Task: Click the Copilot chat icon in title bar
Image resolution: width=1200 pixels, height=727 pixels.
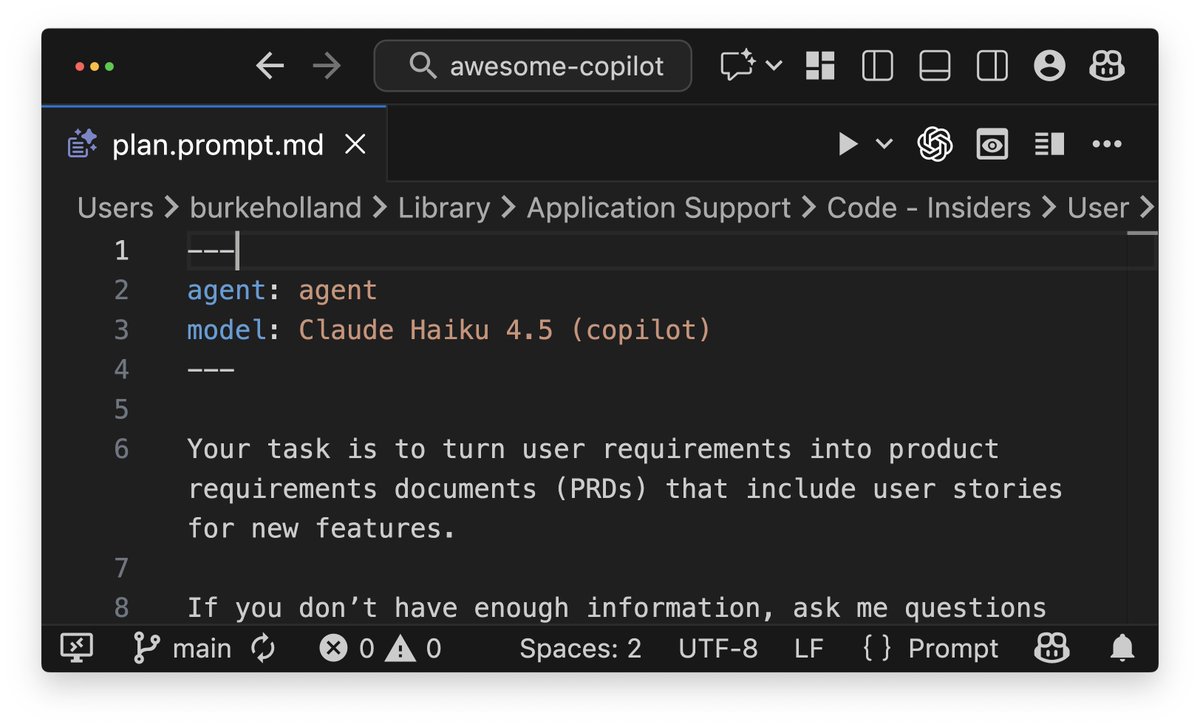Action: point(737,67)
